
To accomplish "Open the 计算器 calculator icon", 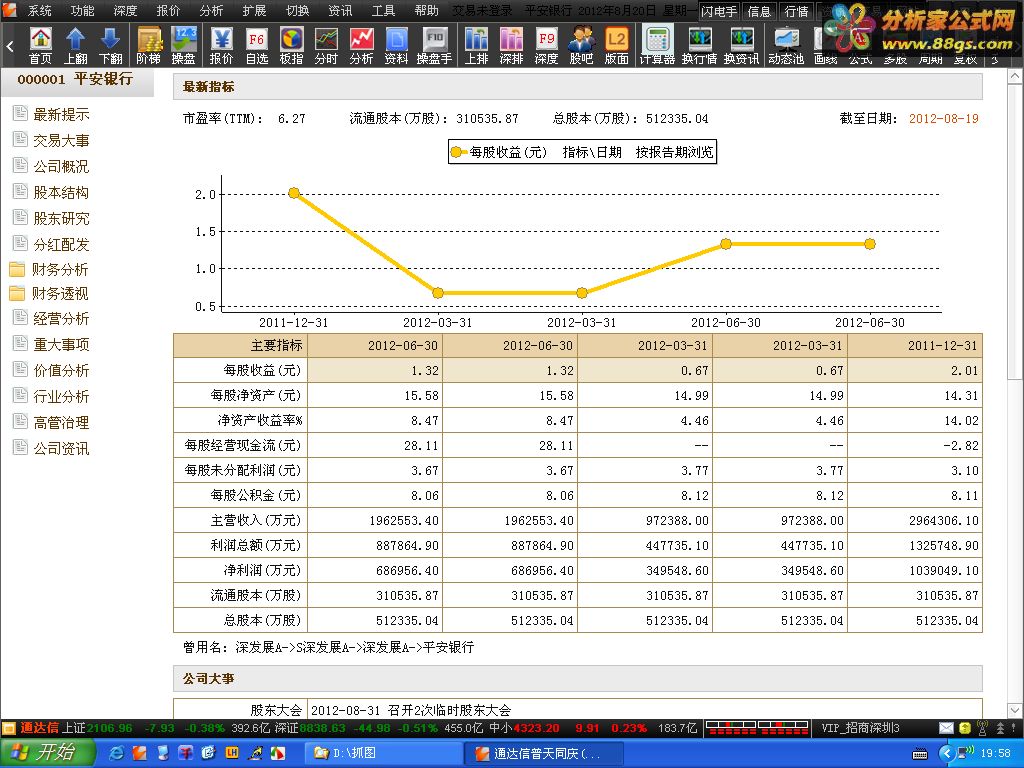I will click(657, 45).
